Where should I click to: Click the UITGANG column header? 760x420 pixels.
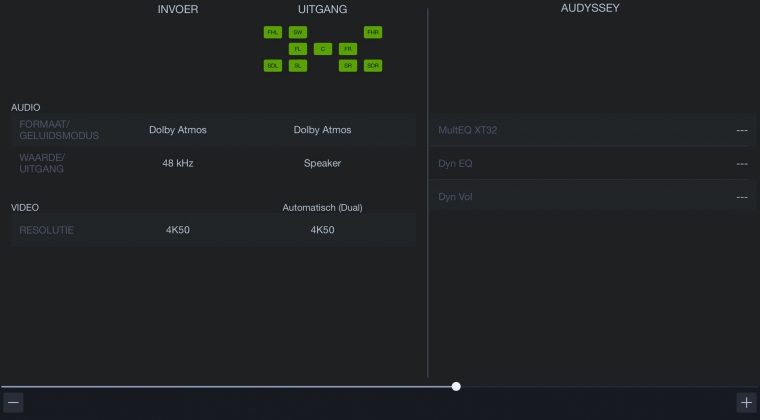coord(322,9)
